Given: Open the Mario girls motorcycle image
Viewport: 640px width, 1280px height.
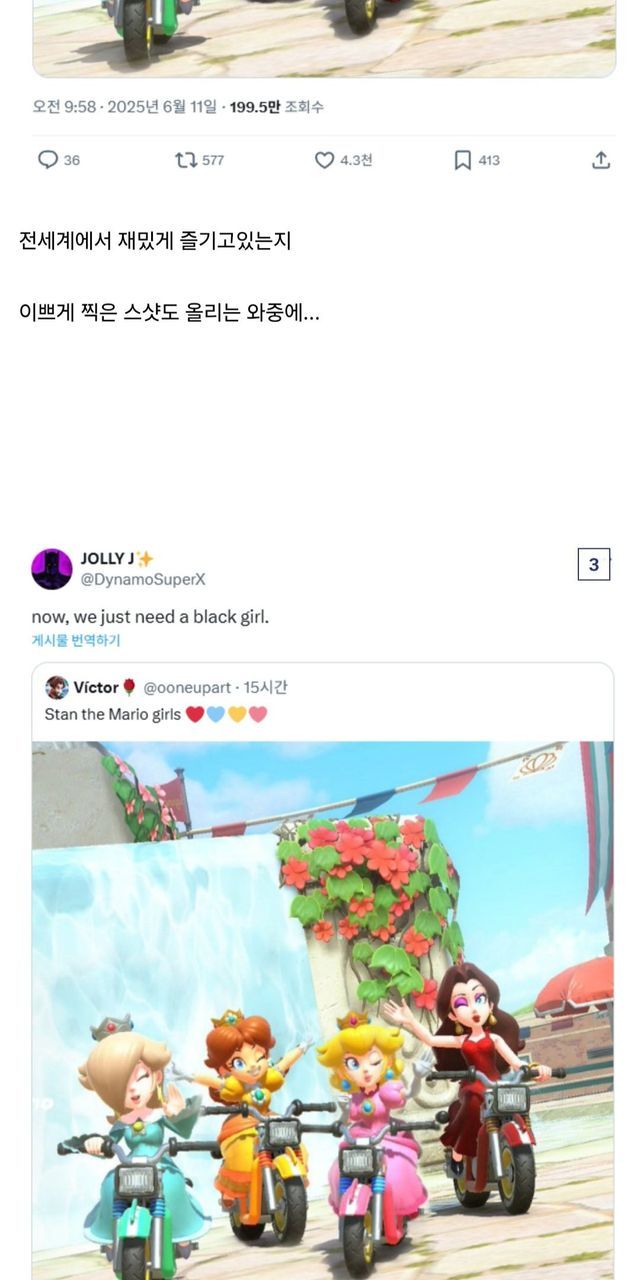Looking at the screenshot, I should 323,1010.
